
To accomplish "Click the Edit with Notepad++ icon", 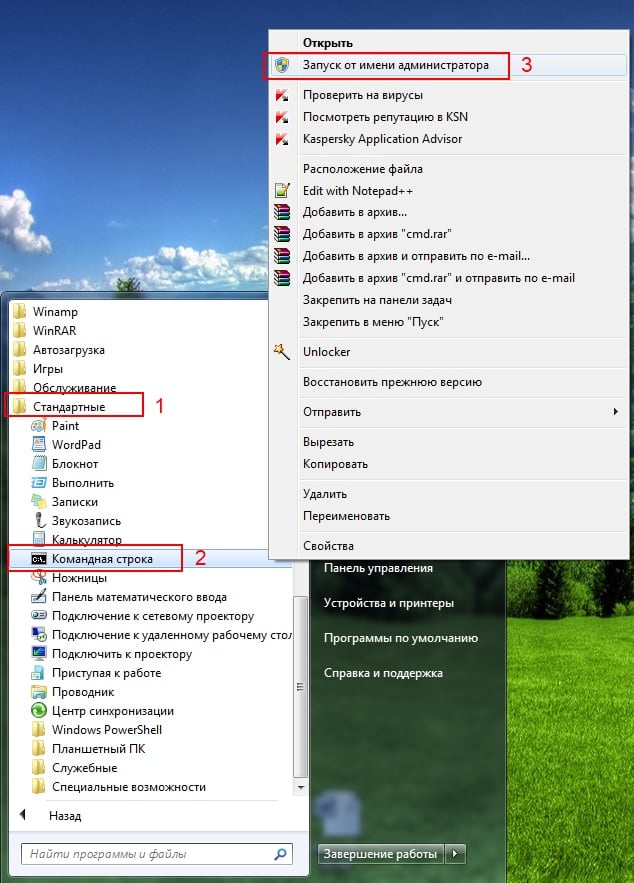I will [282, 190].
